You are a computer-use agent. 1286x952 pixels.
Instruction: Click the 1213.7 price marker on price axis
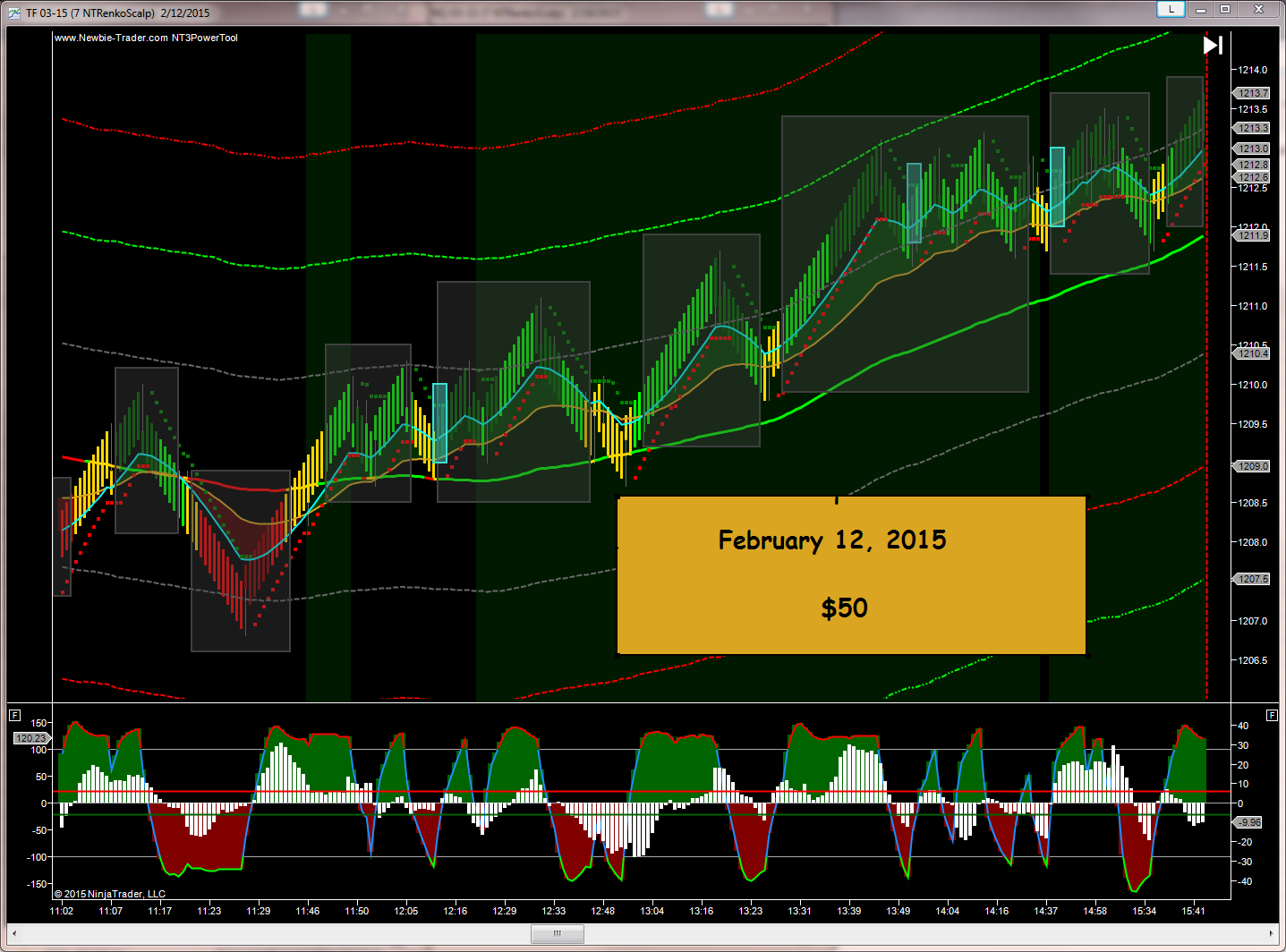click(x=1253, y=93)
